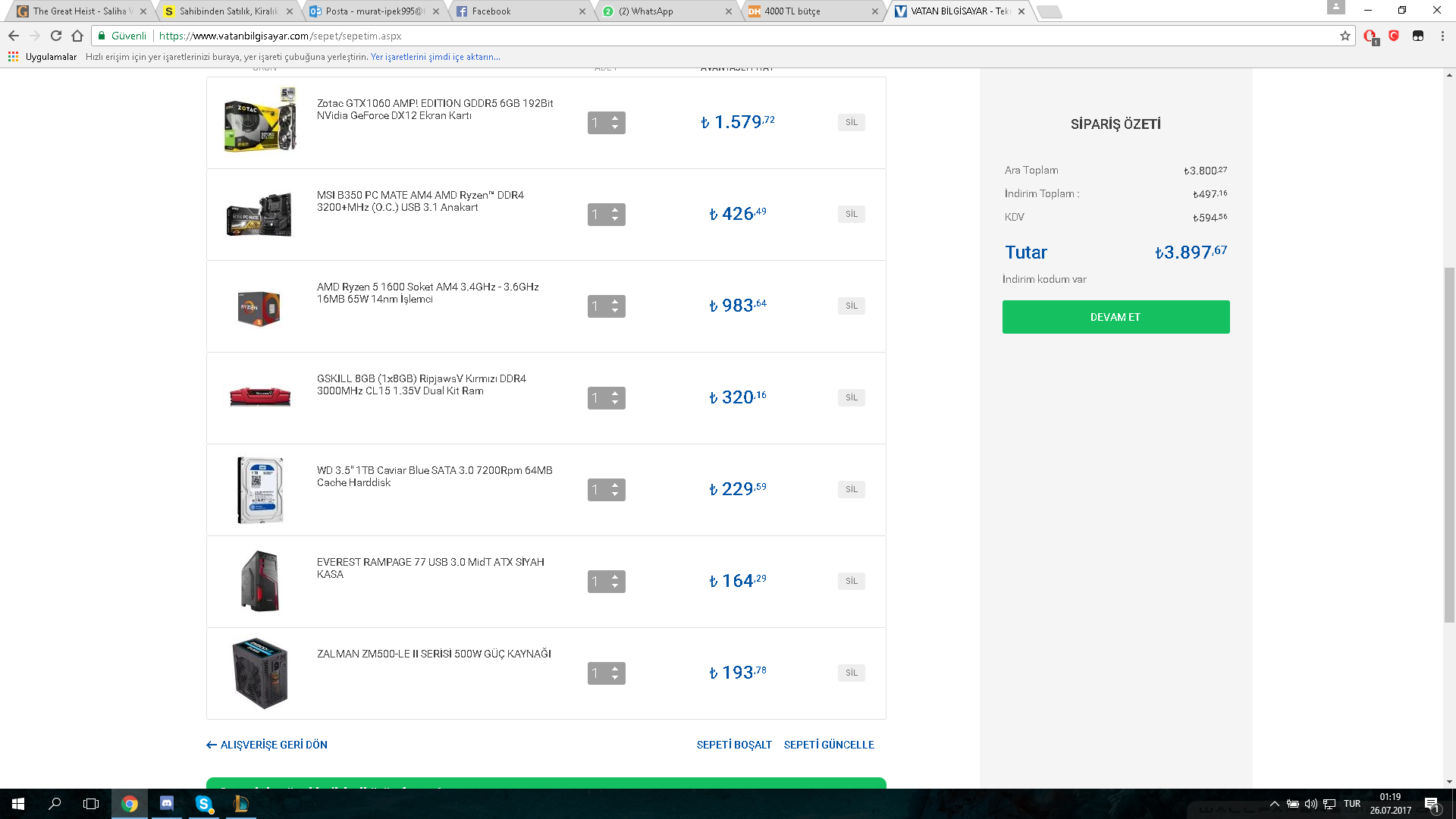The image size is (1456, 819).
Task: Bookmark page with star icon
Action: click(1345, 36)
